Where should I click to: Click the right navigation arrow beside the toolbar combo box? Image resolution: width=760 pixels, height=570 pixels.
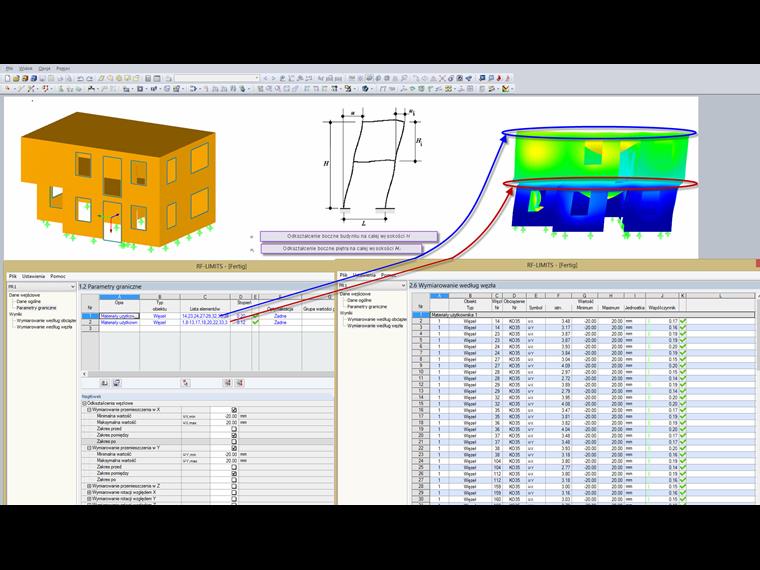coord(273,78)
